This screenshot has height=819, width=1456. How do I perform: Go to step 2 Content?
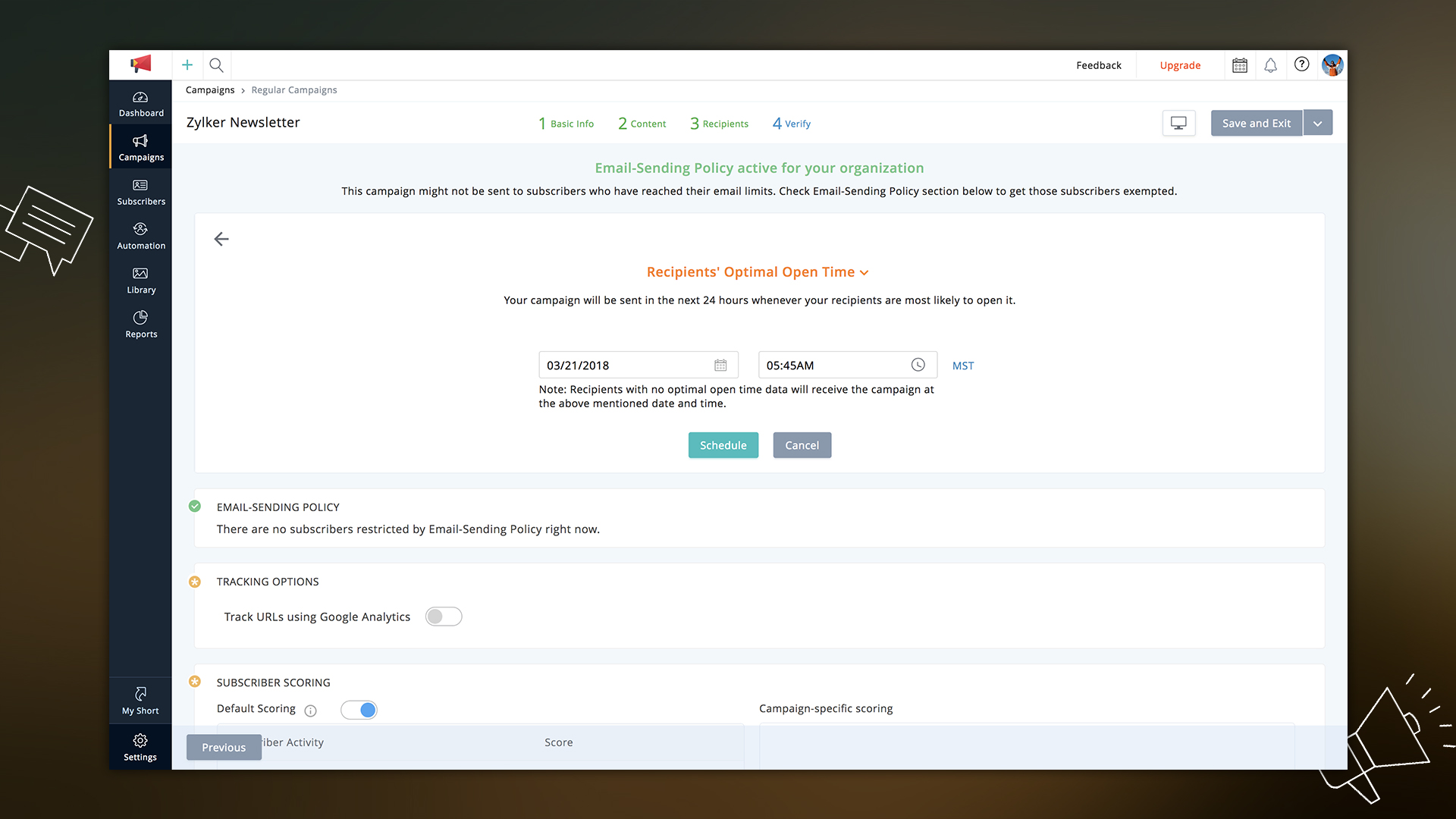coord(642,124)
